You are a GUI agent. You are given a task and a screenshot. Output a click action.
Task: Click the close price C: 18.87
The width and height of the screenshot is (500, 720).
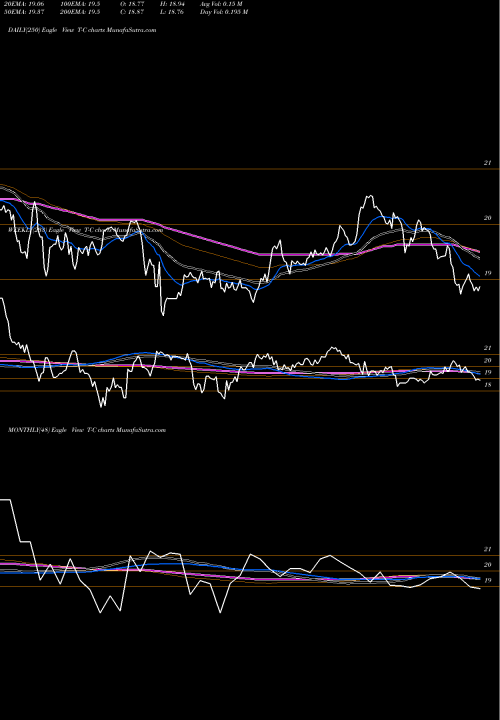132,12
